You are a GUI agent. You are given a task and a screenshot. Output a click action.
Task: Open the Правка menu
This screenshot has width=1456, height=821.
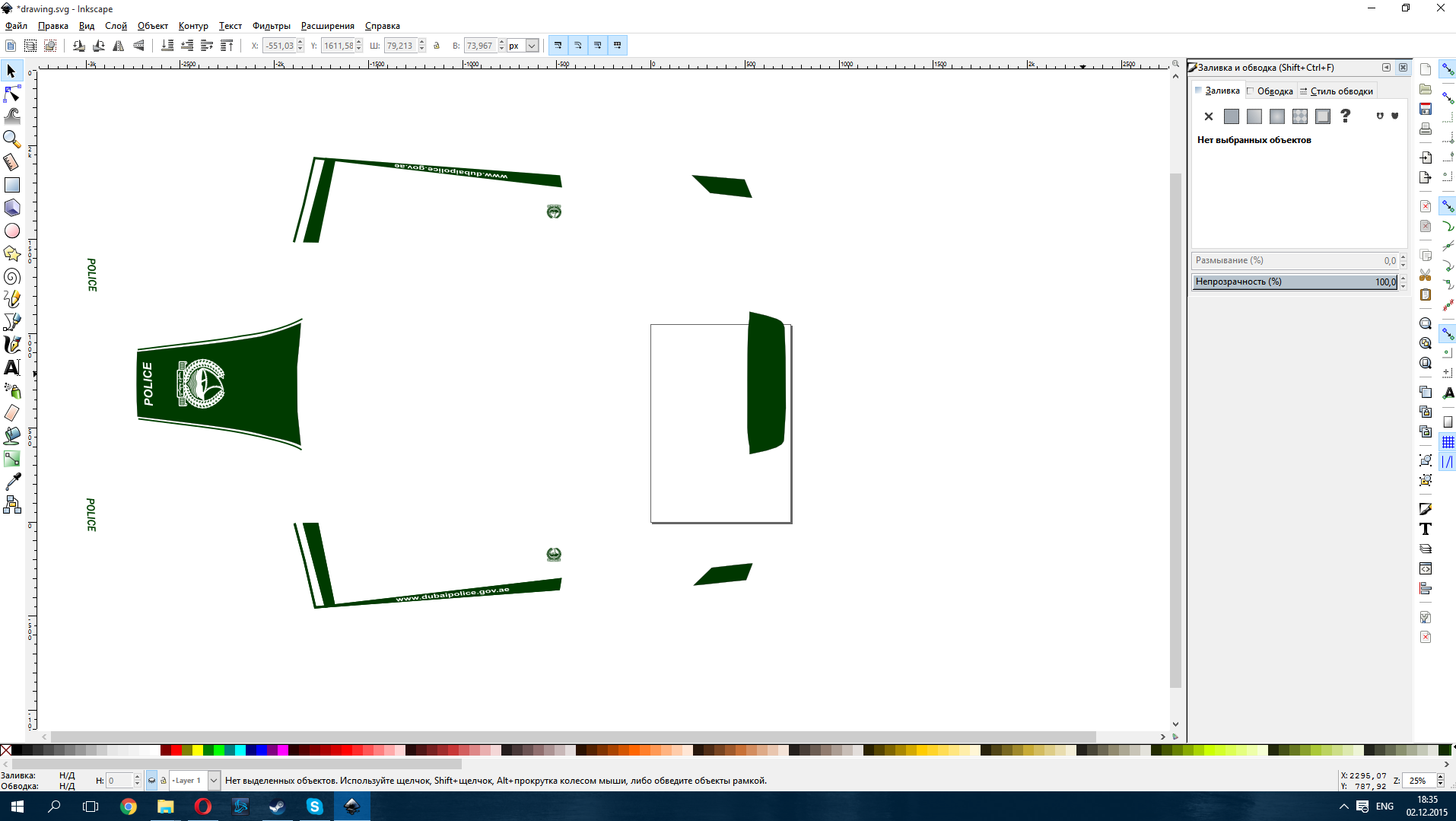coord(53,26)
